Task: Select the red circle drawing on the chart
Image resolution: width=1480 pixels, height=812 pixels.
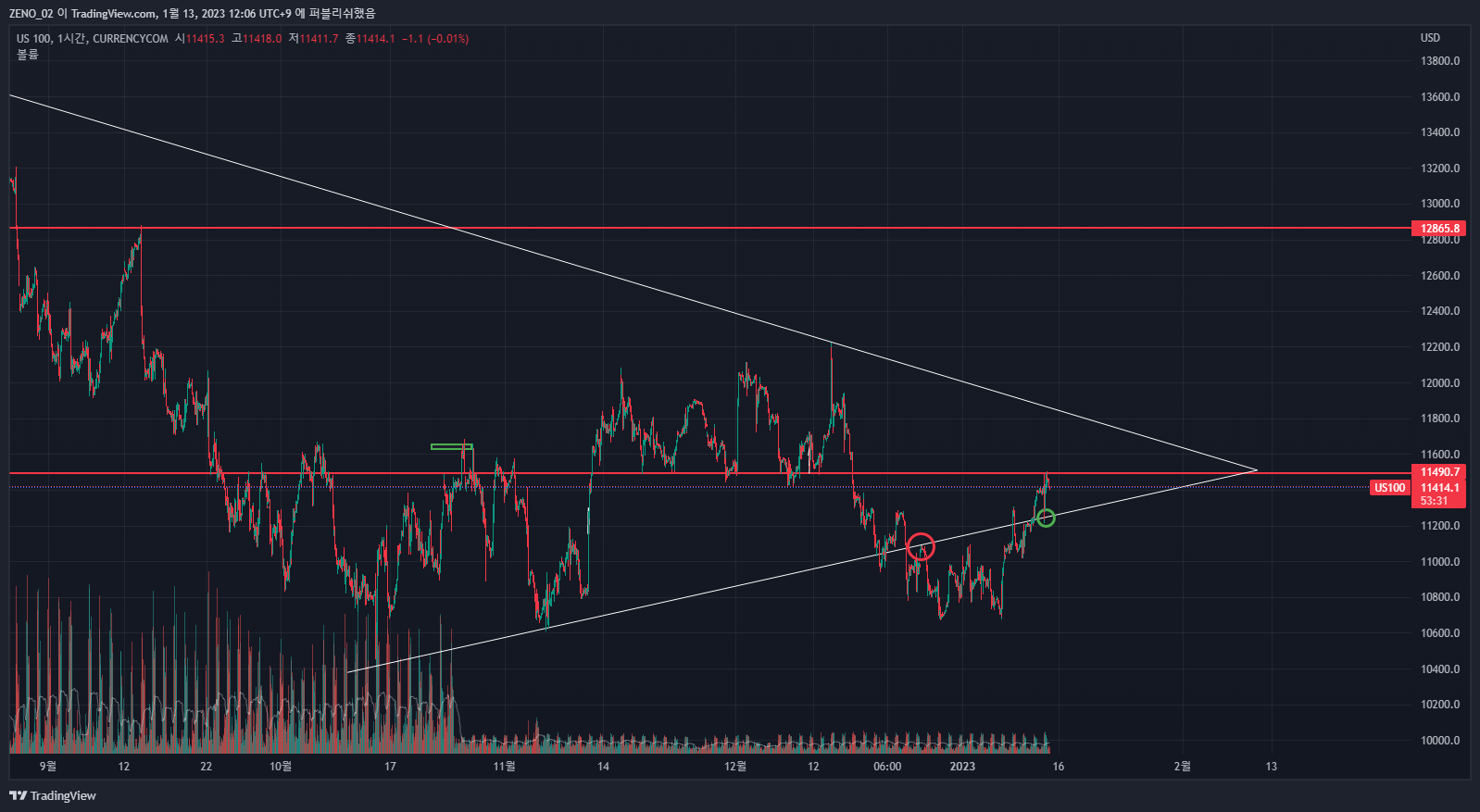Action: pos(921,546)
